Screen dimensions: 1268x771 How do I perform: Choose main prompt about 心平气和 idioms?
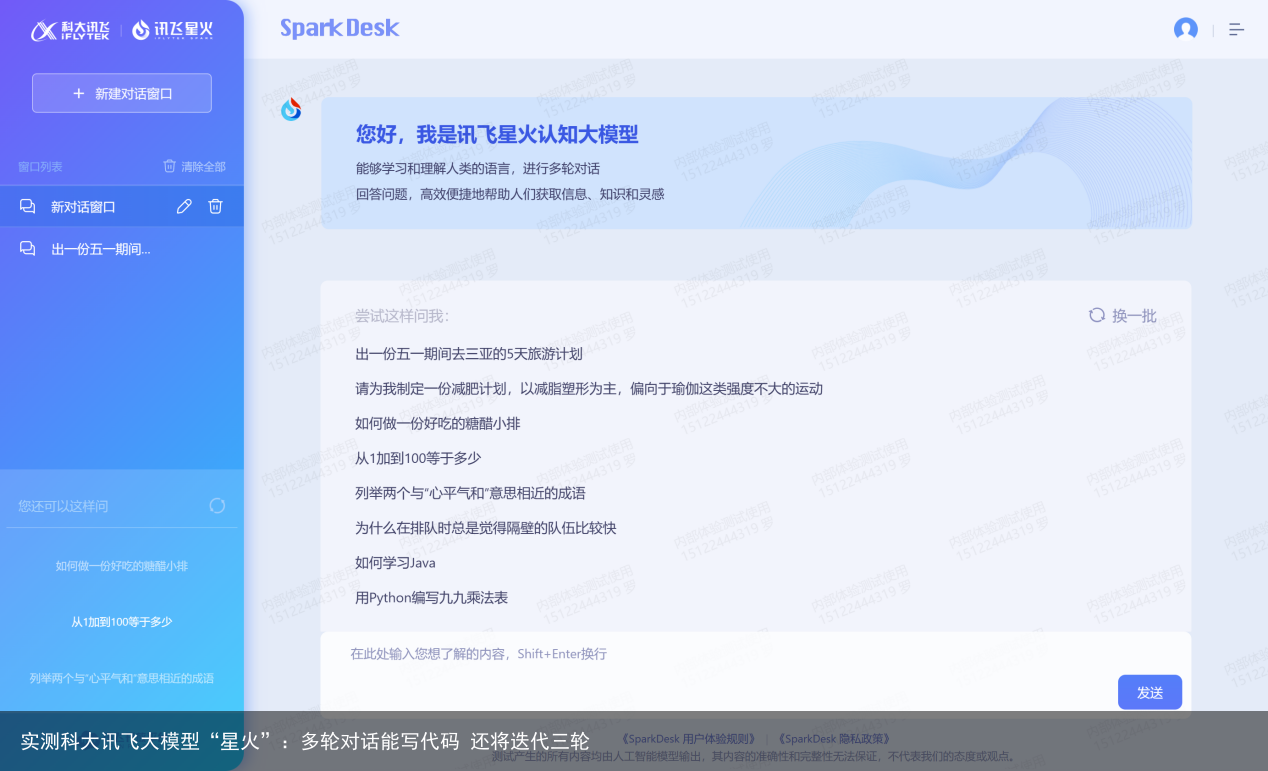(470, 494)
